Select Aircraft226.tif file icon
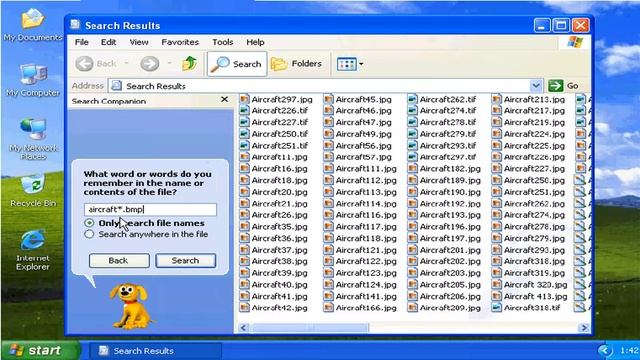 point(244,111)
